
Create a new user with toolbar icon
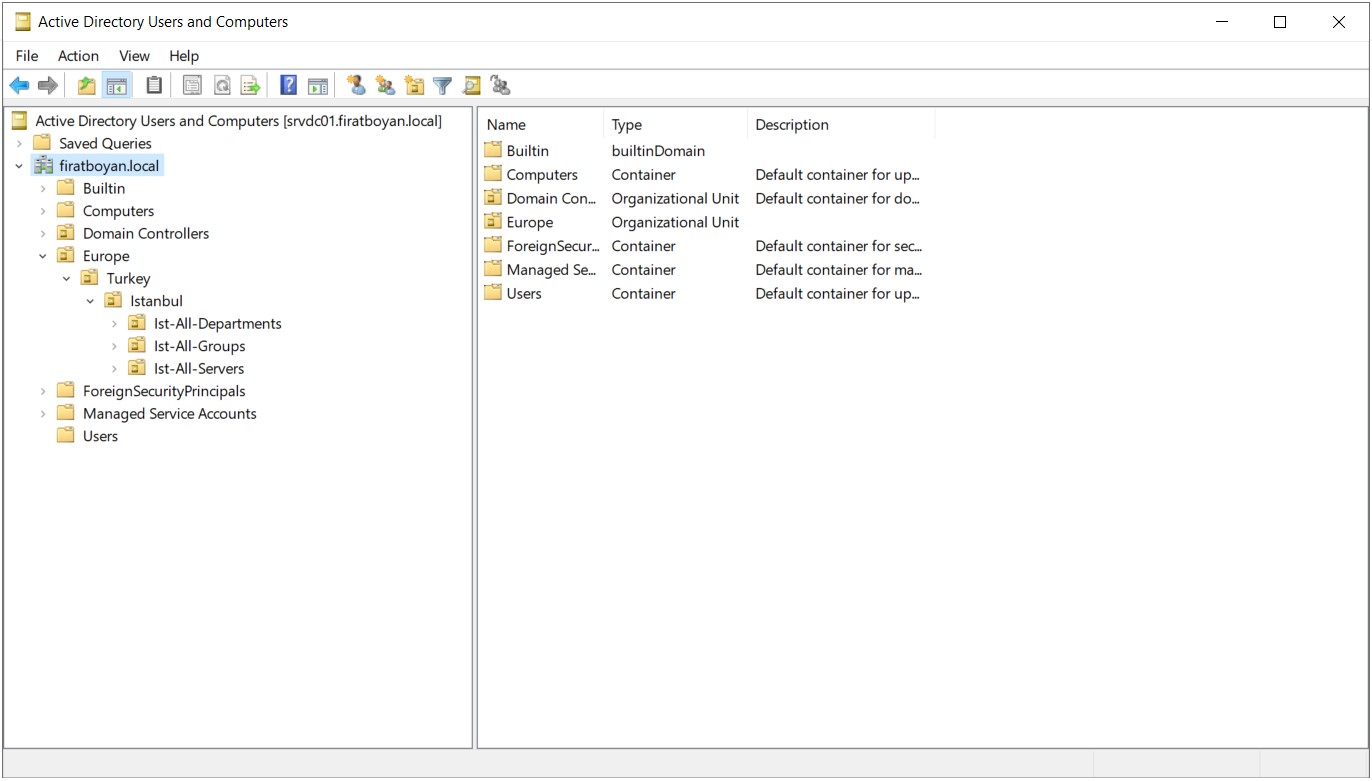coord(356,86)
